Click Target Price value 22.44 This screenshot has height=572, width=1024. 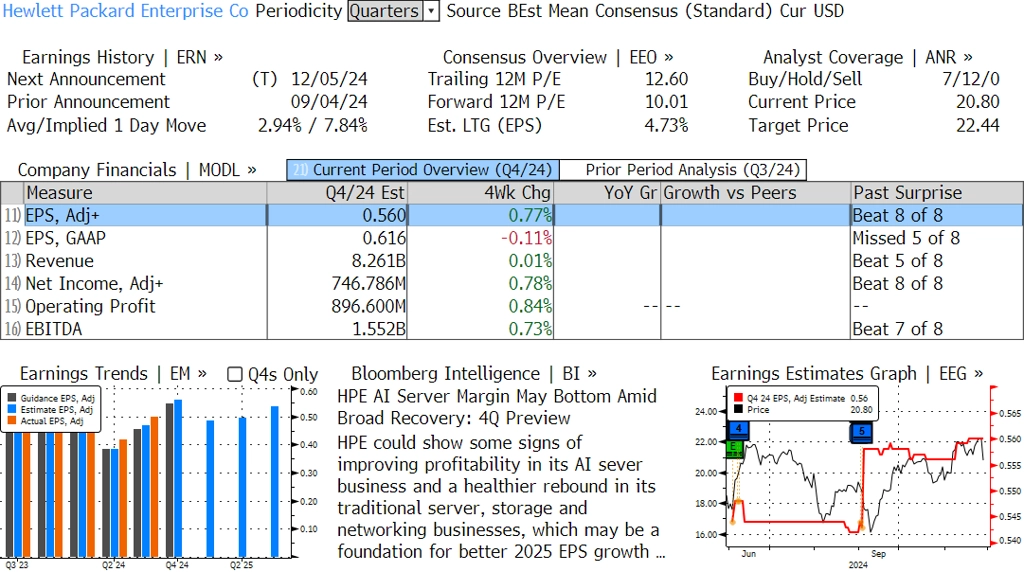point(978,125)
